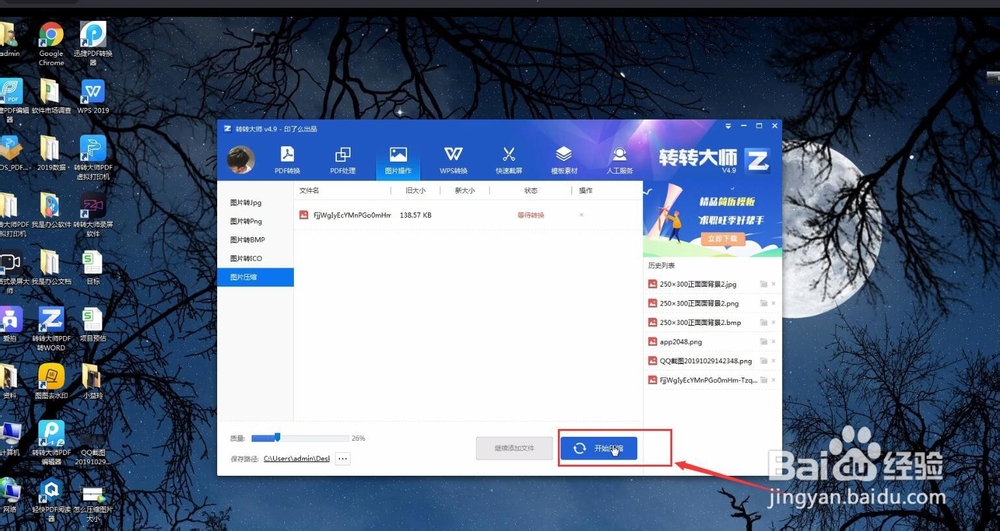Open the 迅捷PDF转换器 desktop shortcut
This screenshot has height=531, width=1000.
[x=93, y=44]
